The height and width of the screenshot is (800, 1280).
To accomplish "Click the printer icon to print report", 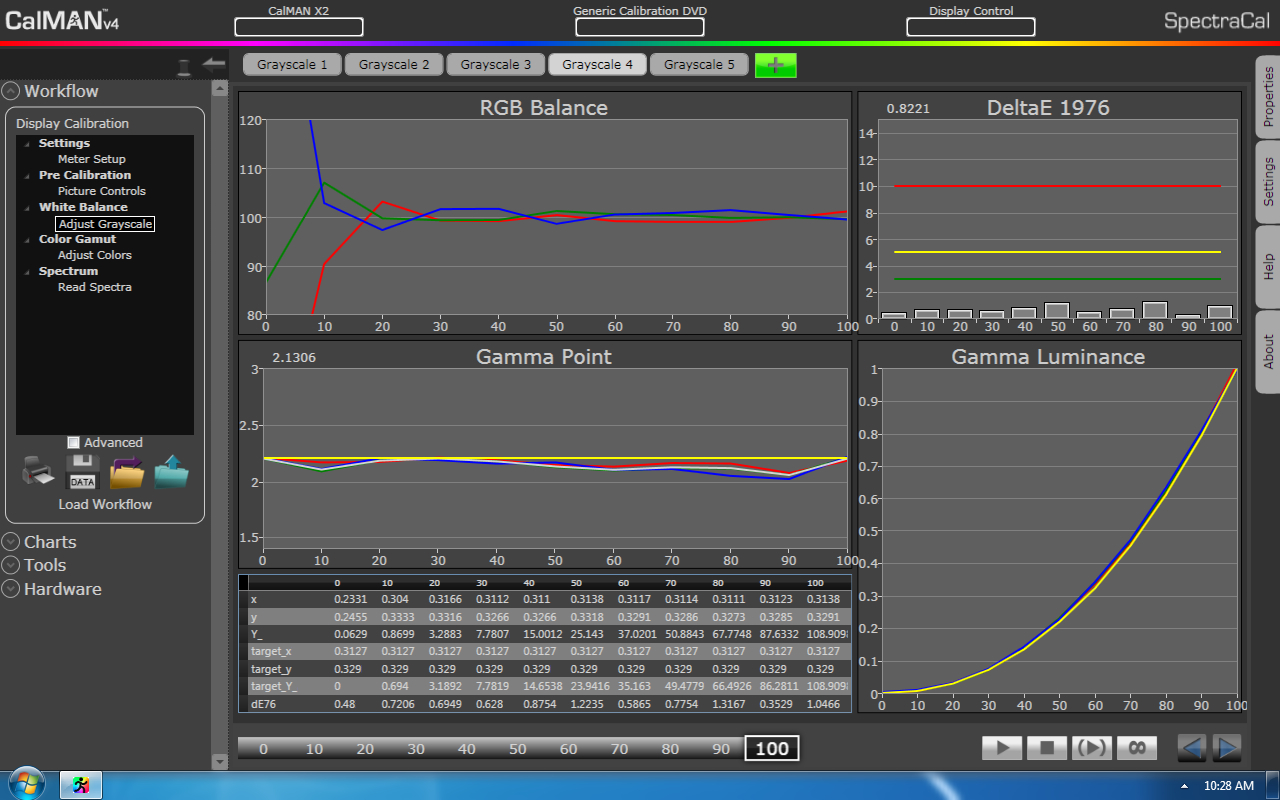I will pos(38,472).
